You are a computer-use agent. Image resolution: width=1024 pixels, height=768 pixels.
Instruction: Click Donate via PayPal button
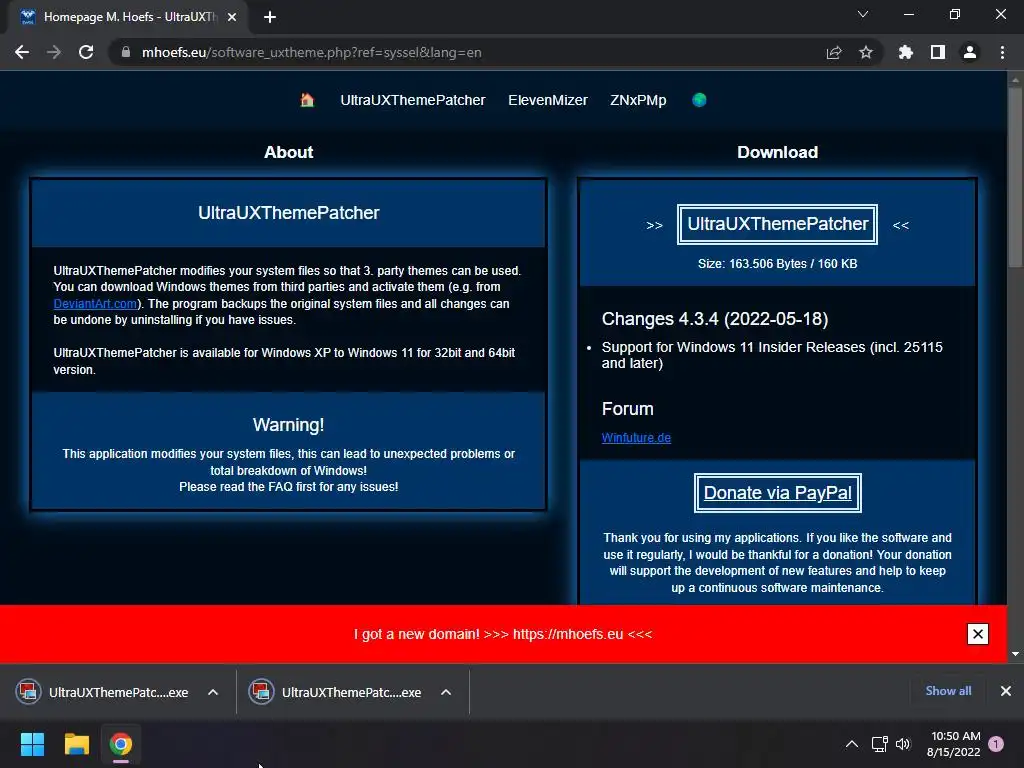pos(777,493)
